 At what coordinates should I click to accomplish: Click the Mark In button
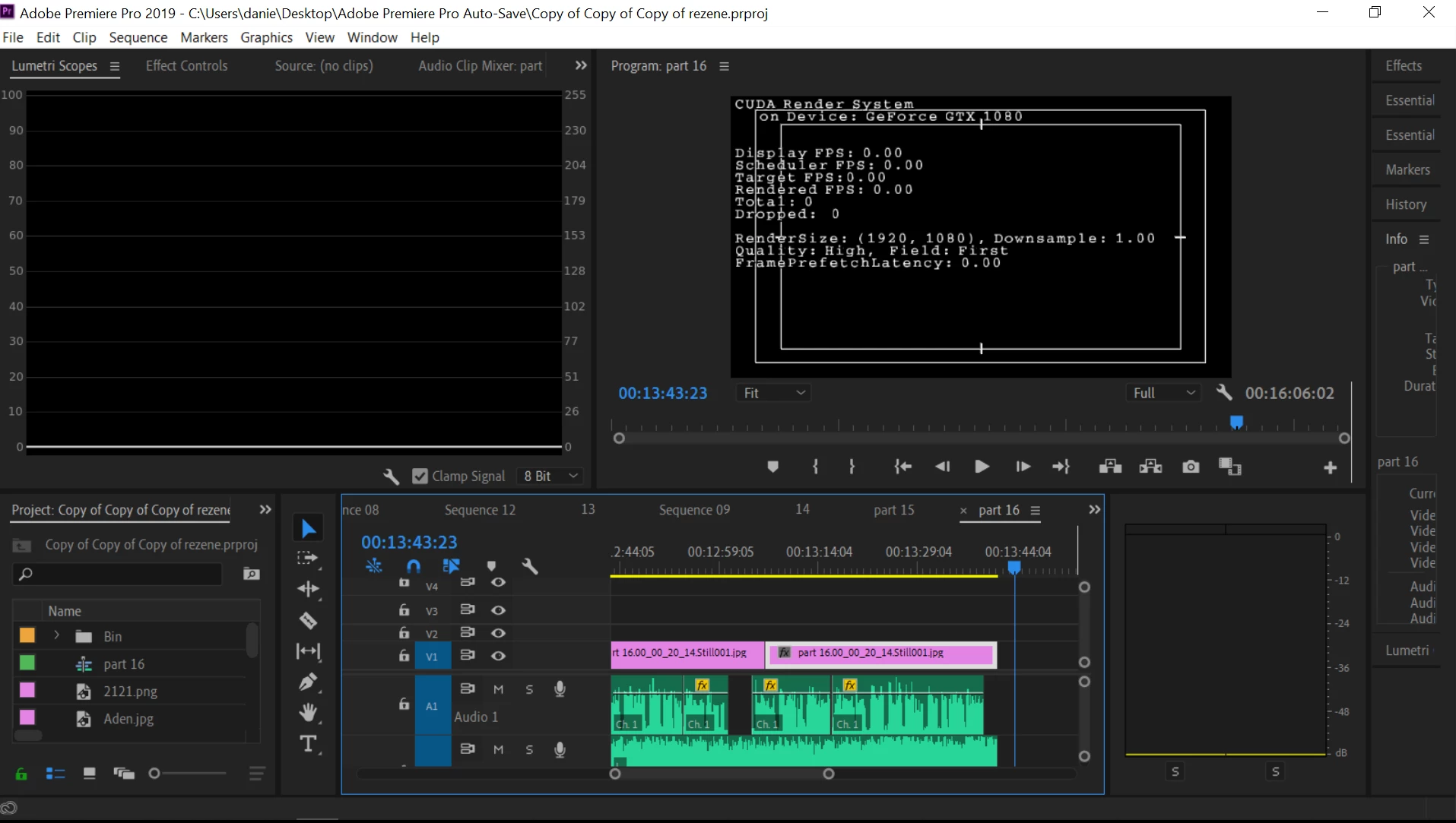(x=815, y=467)
